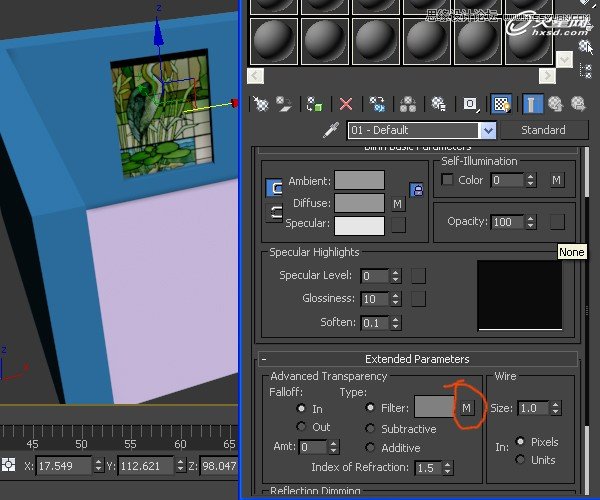
Task: Select Units for wire size
Action: pos(521,460)
